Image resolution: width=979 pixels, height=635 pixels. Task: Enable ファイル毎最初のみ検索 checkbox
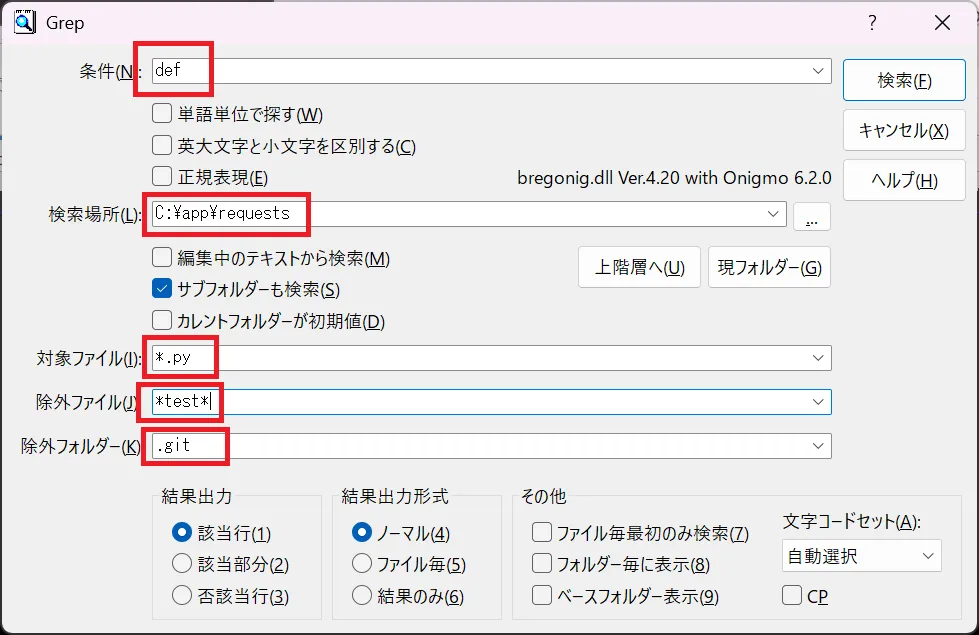[542, 533]
